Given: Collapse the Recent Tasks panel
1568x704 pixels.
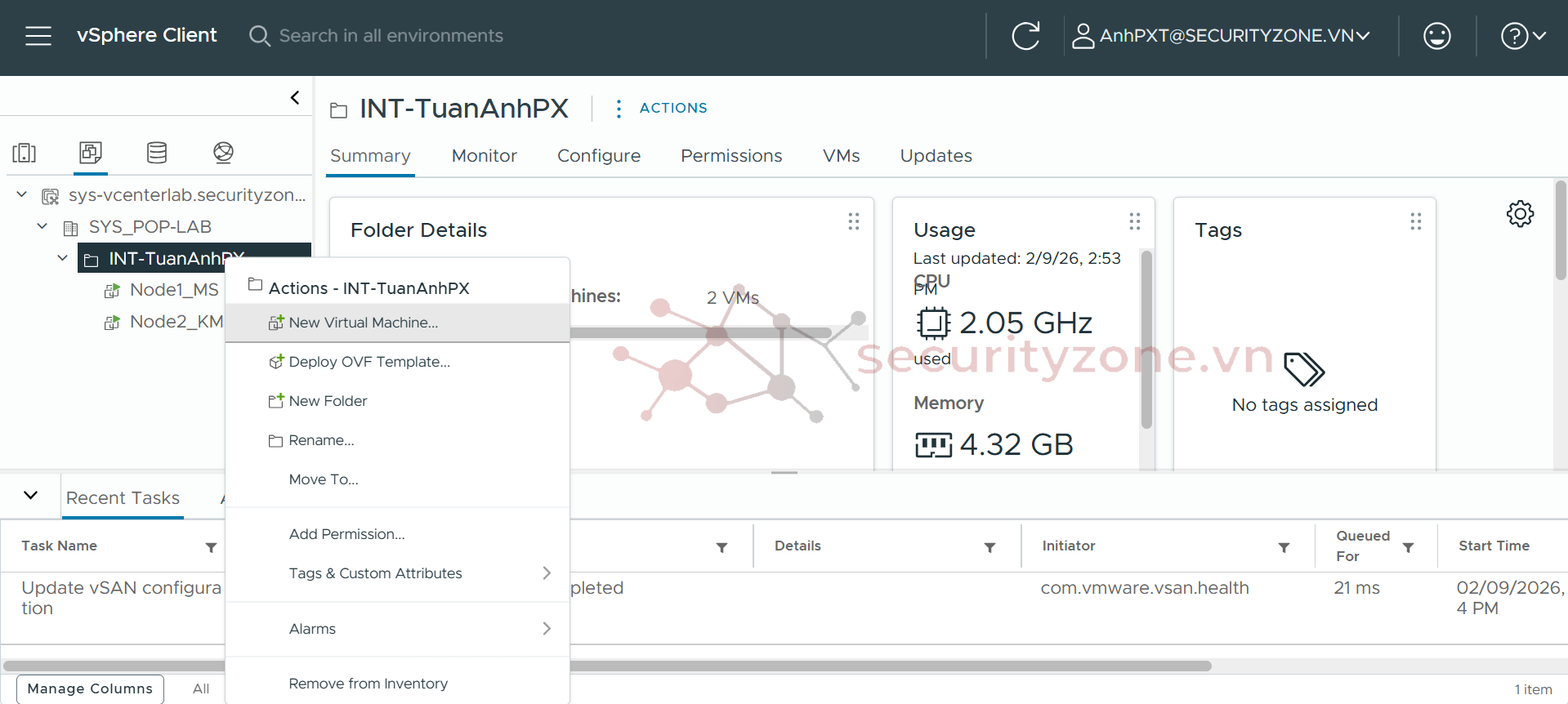Looking at the screenshot, I should pos(31,496).
